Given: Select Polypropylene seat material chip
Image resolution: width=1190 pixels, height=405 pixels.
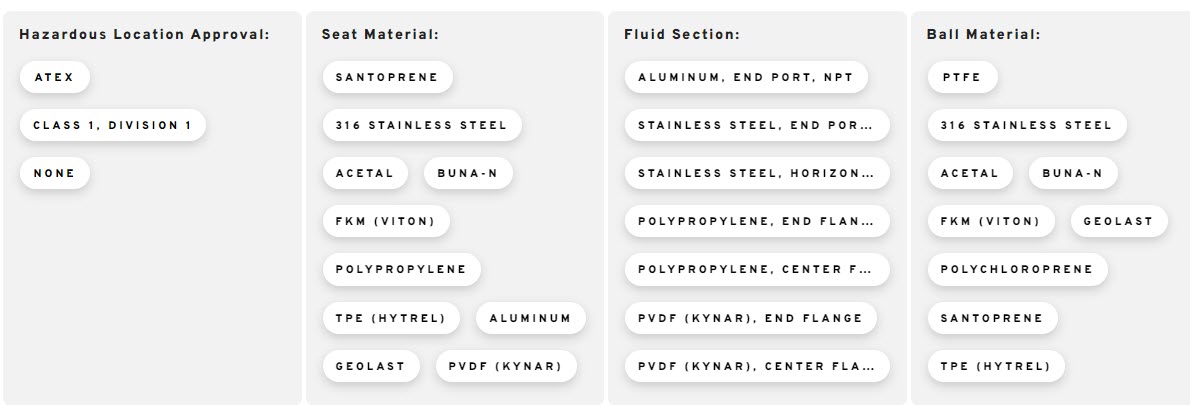Looking at the screenshot, I should point(401,269).
